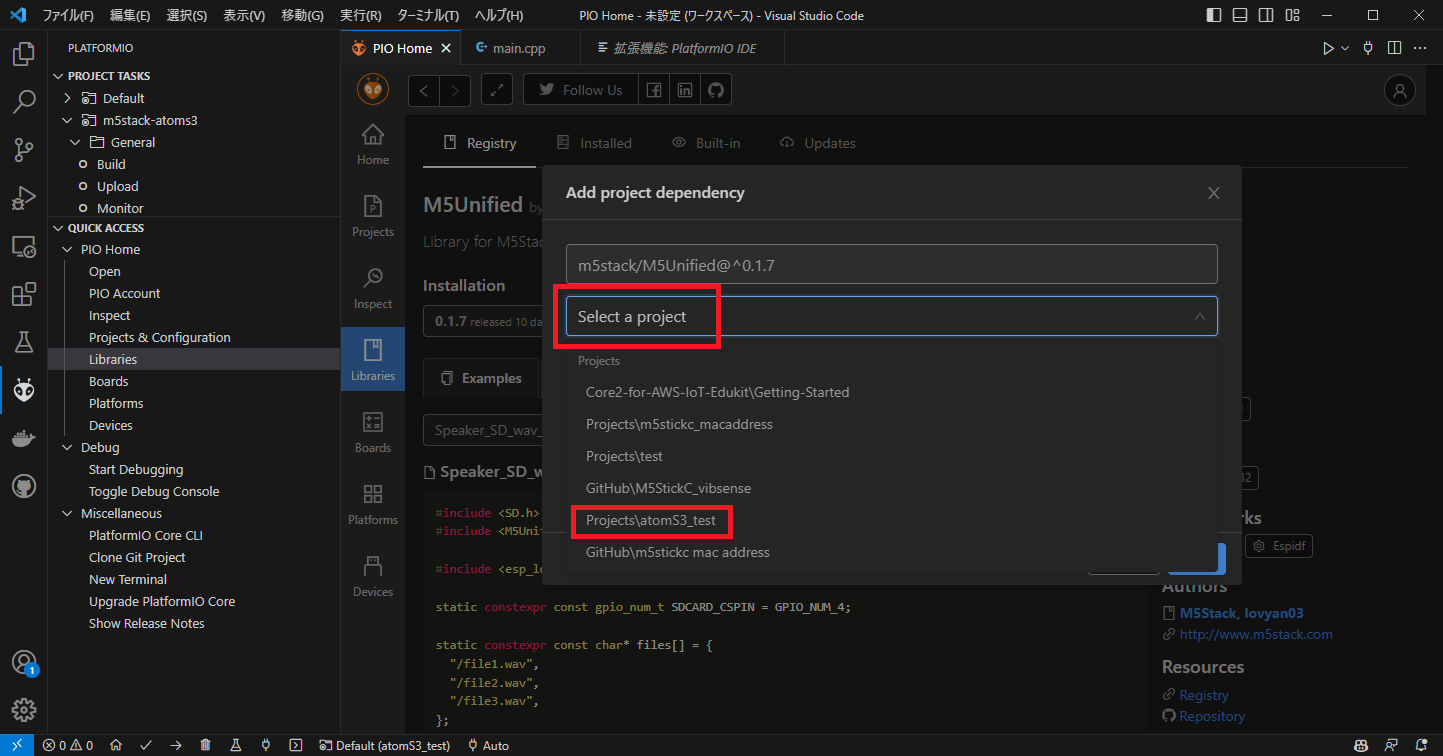
Task: Open the Select a project dropdown
Action: (x=890, y=316)
